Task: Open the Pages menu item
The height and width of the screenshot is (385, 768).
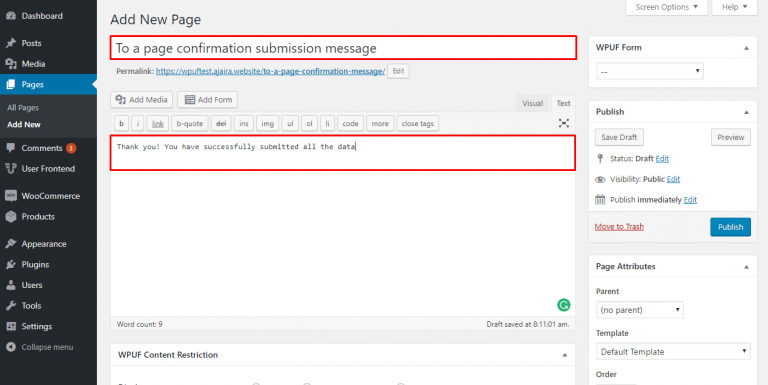Action: (x=48, y=84)
